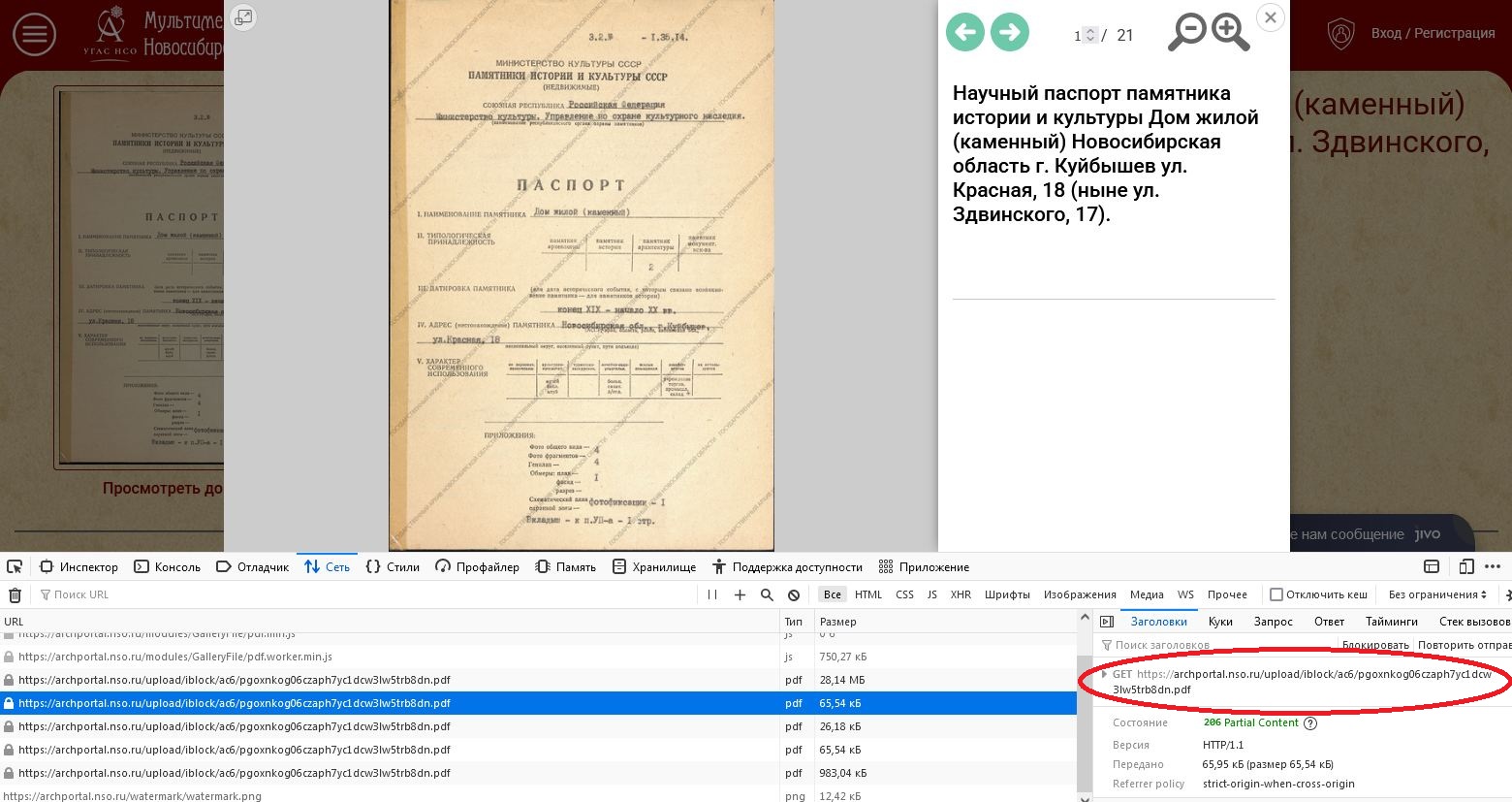
Task: Activate the element picker in DevTools
Action: tap(15, 566)
